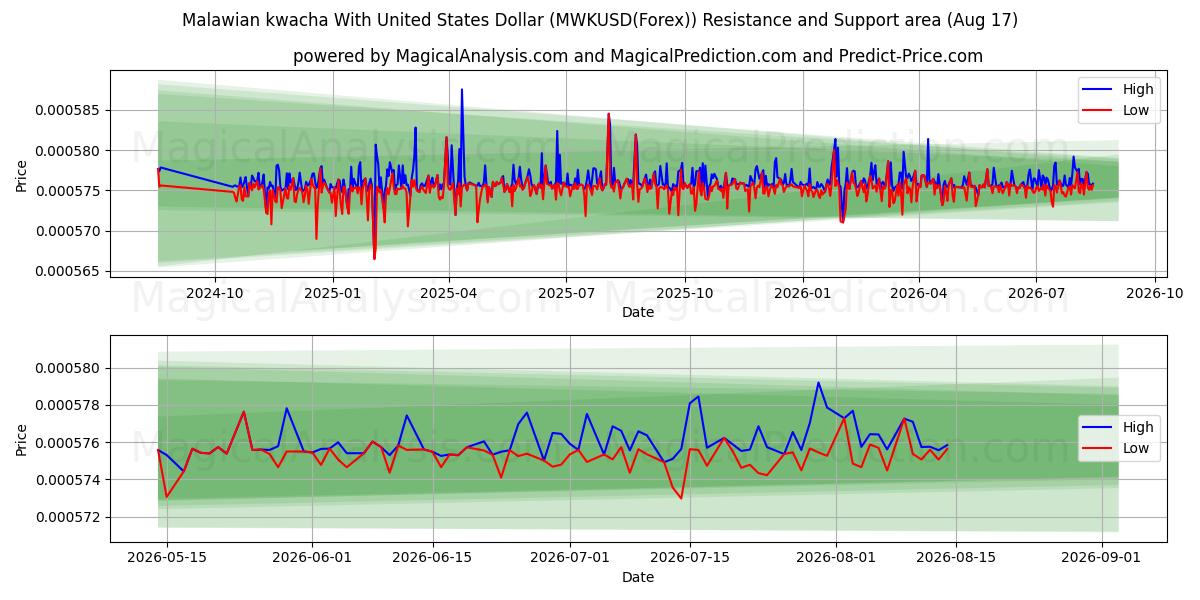Click the 2026-06-15 tick label
Screen dimensions: 1200x600
coord(432,558)
